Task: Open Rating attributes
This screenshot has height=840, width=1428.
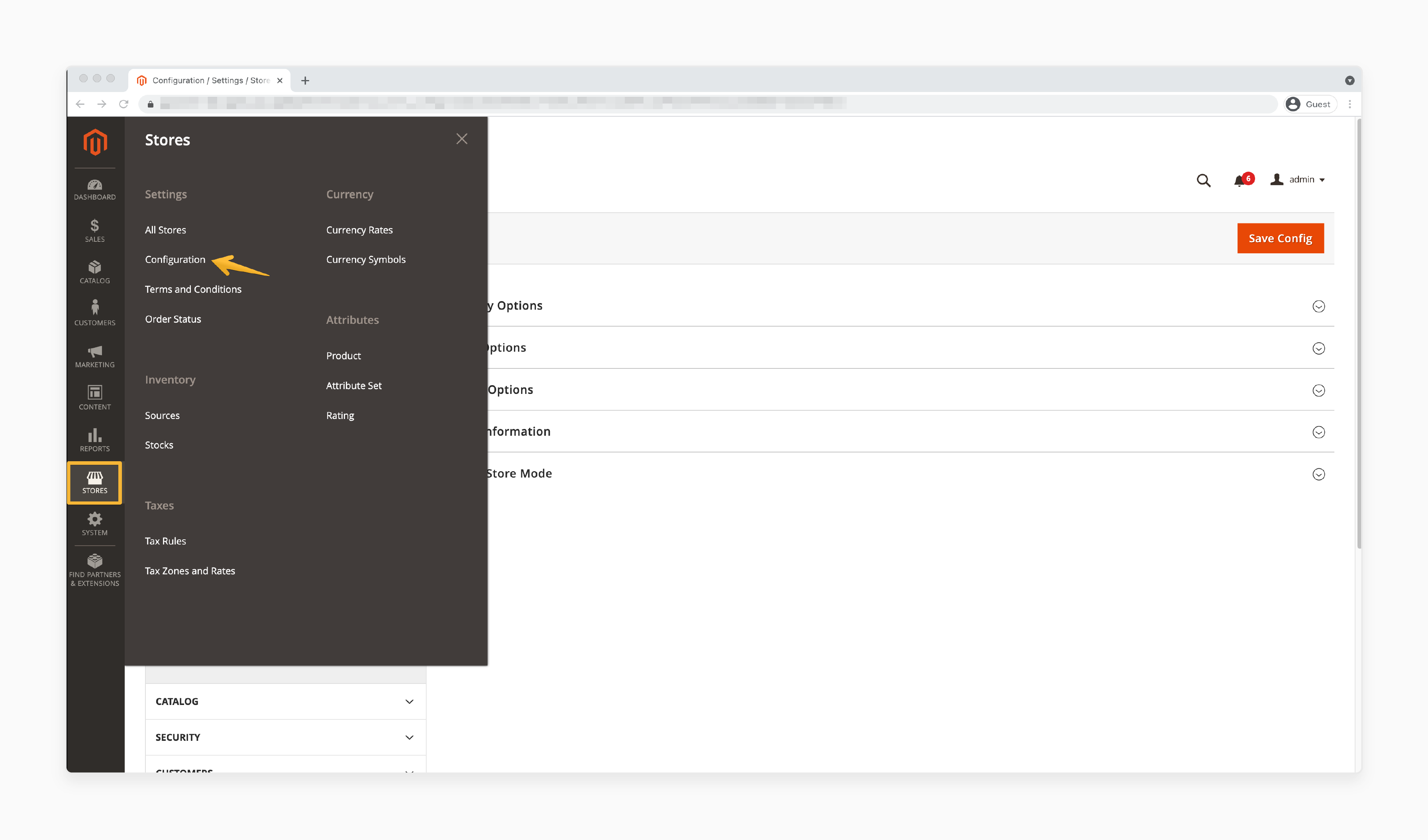Action: 340,415
